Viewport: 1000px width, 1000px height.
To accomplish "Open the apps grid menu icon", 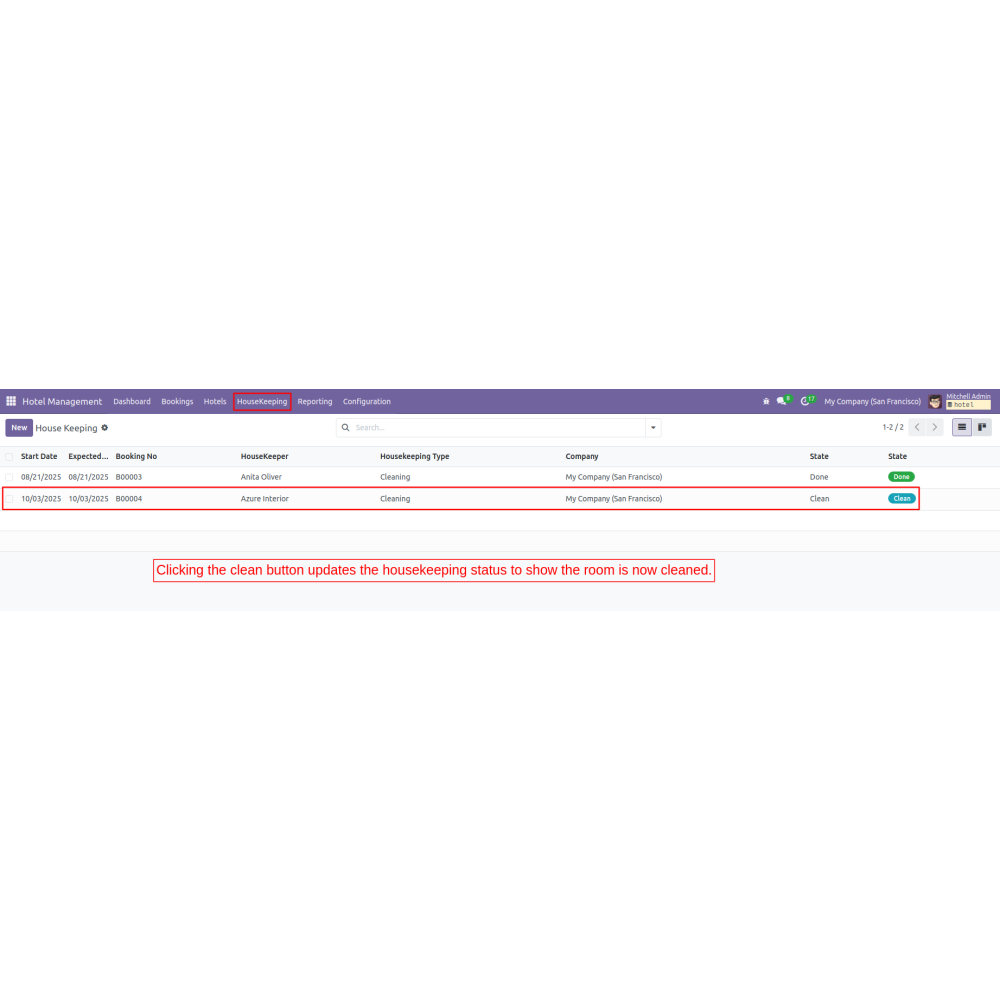I will pos(11,401).
